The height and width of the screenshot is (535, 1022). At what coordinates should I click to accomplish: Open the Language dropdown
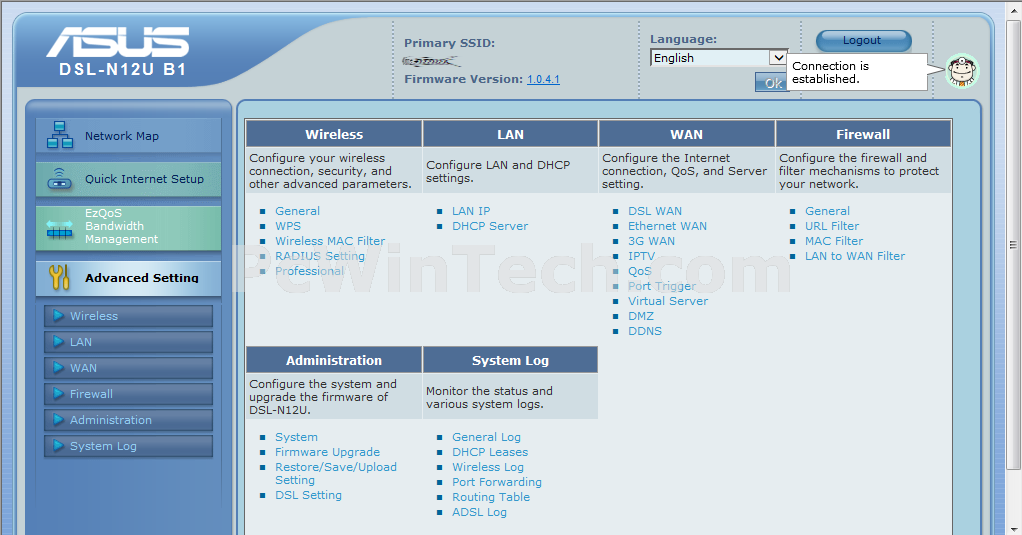pos(719,58)
